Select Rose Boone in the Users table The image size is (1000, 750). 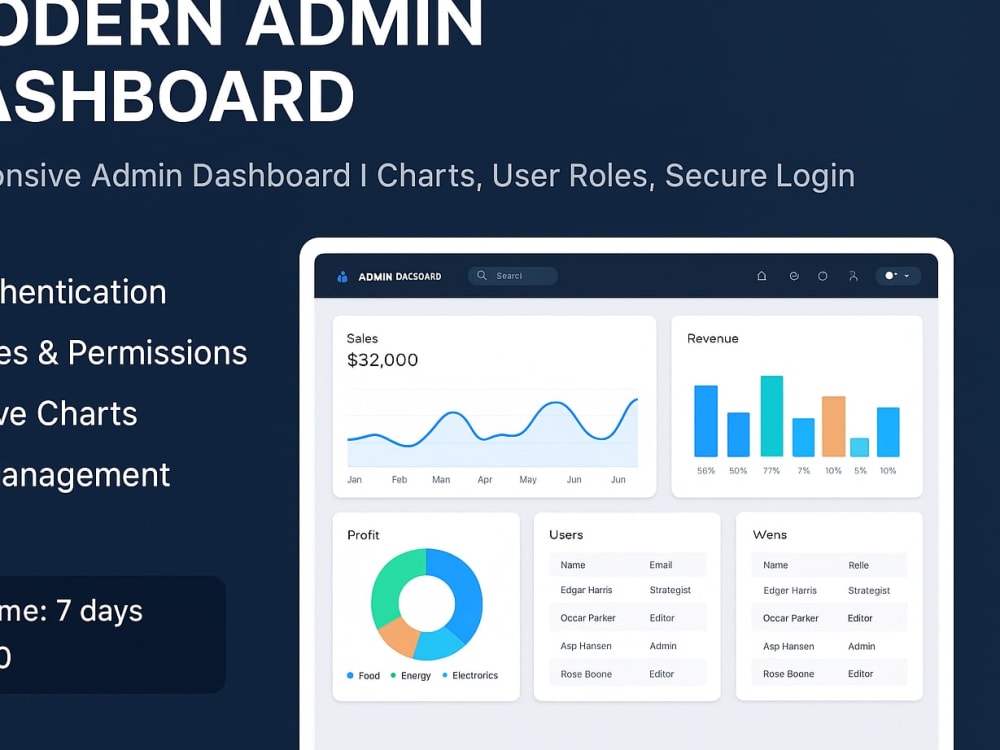click(x=586, y=674)
